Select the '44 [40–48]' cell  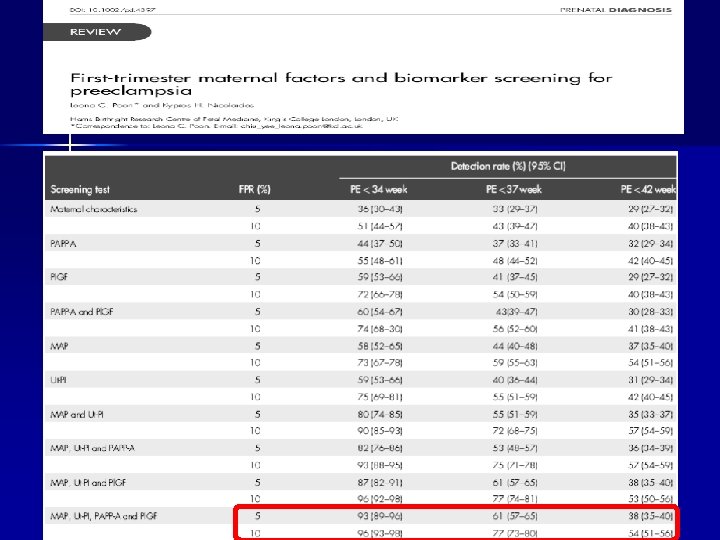click(515, 346)
